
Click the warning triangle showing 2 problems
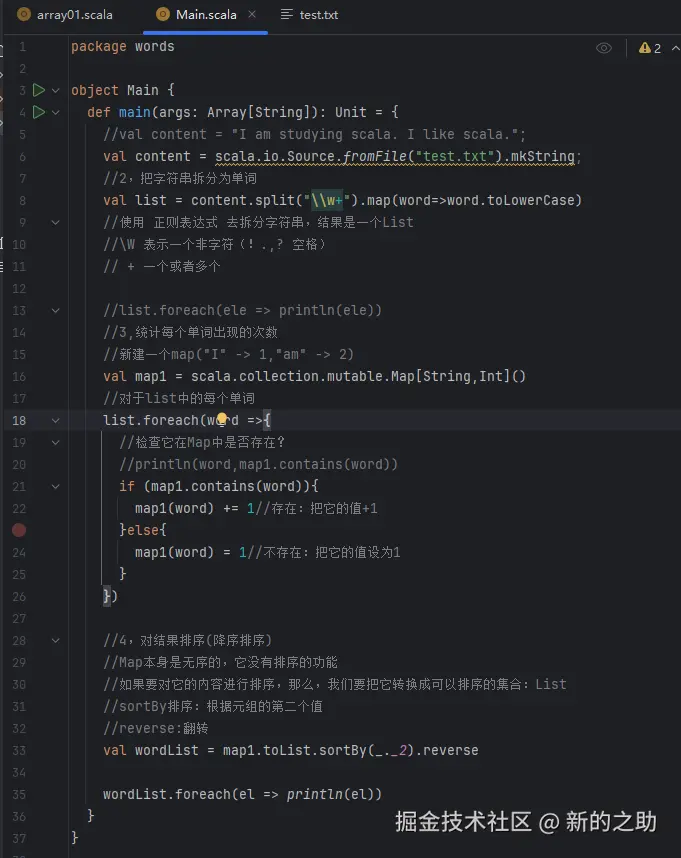(x=646, y=46)
